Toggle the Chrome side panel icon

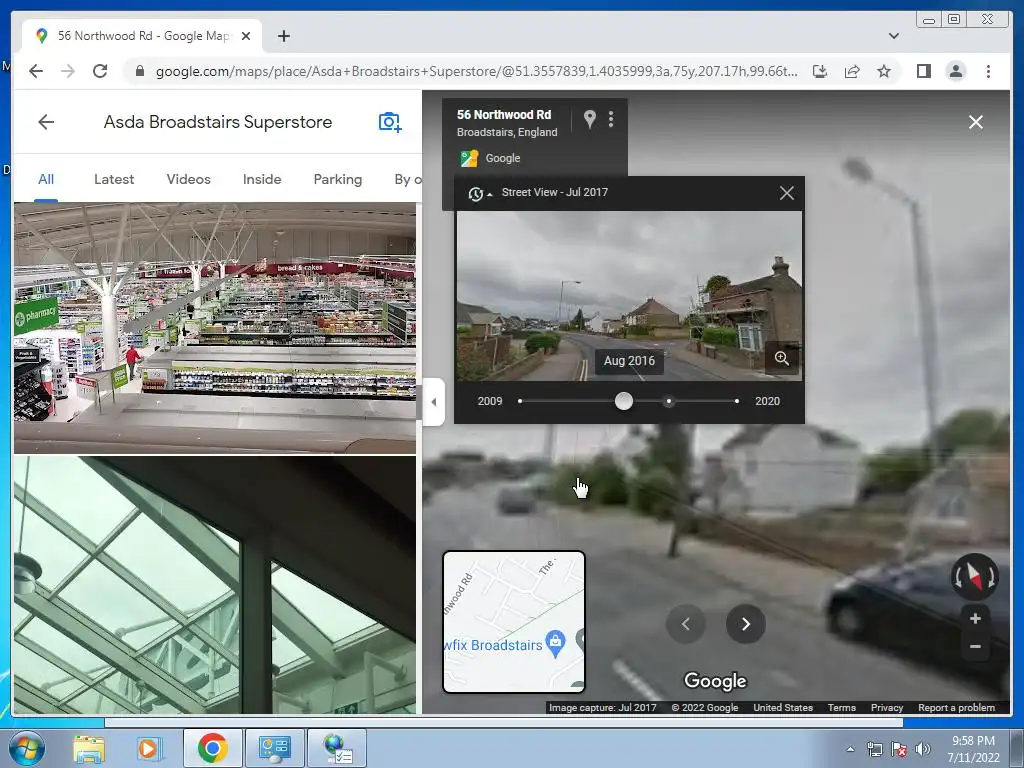point(923,71)
